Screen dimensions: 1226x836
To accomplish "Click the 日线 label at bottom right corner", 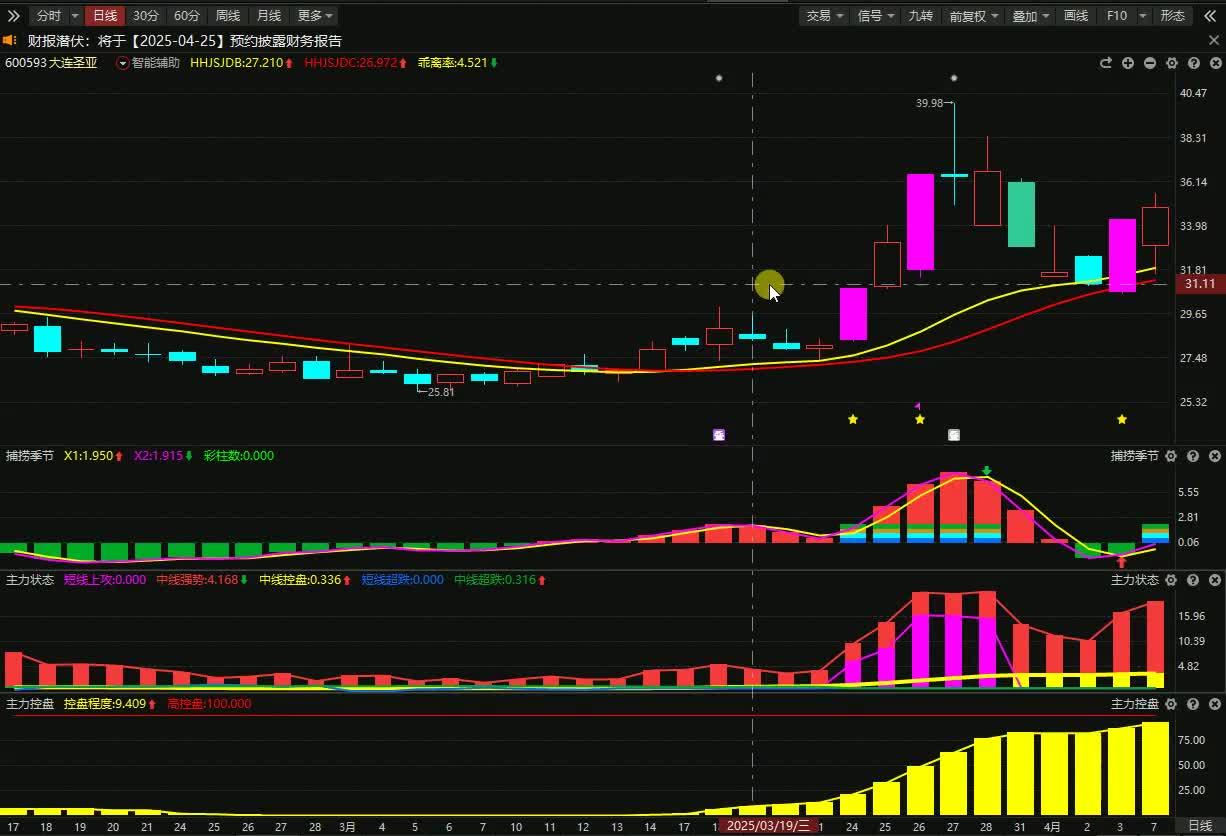I will coord(1200,826).
